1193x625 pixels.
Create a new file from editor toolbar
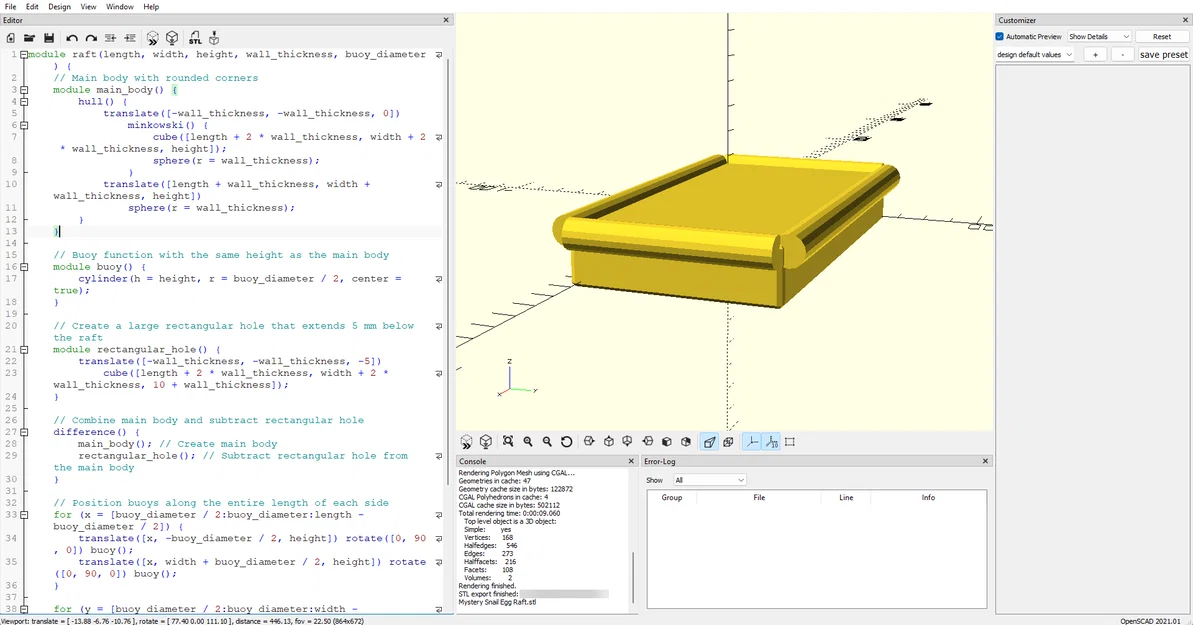11,38
